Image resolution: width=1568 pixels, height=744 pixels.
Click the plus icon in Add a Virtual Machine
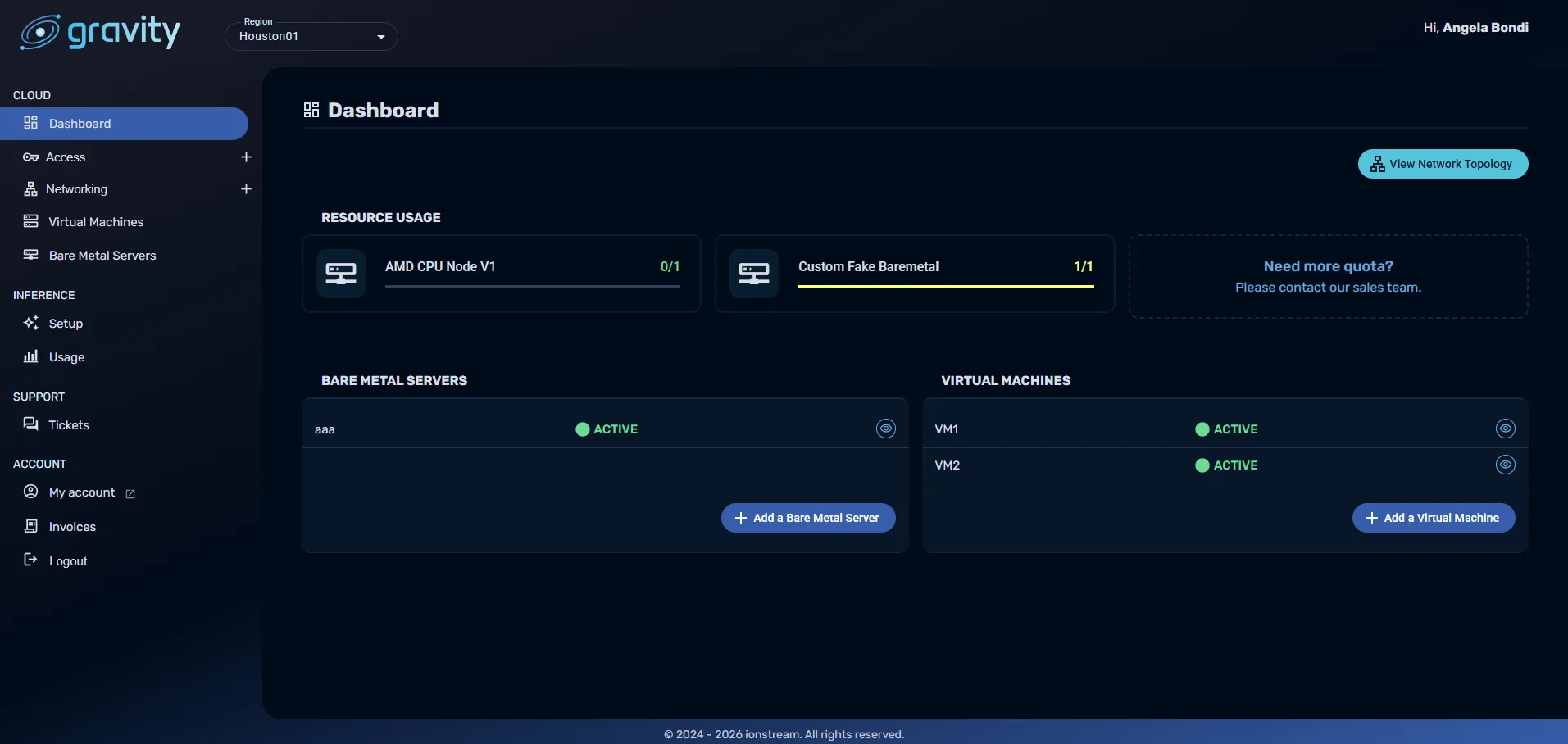(x=1372, y=518)
